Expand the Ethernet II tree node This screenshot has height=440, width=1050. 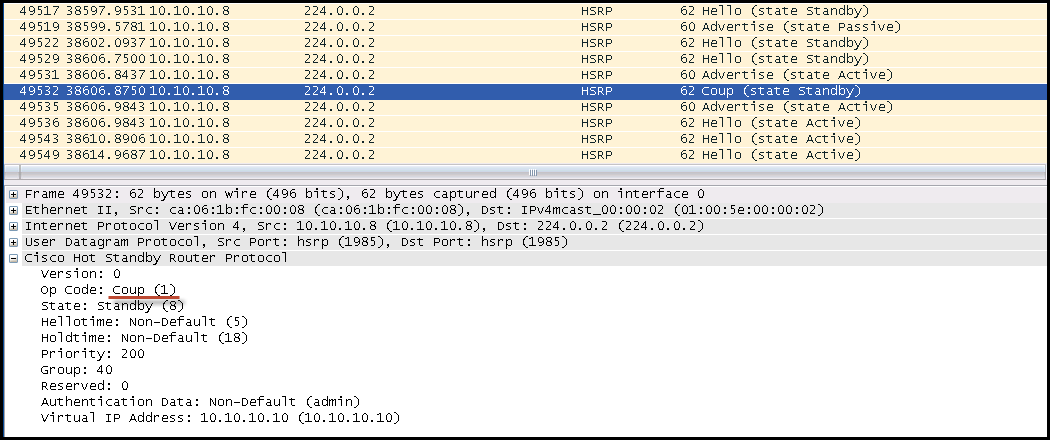(13, 210)
